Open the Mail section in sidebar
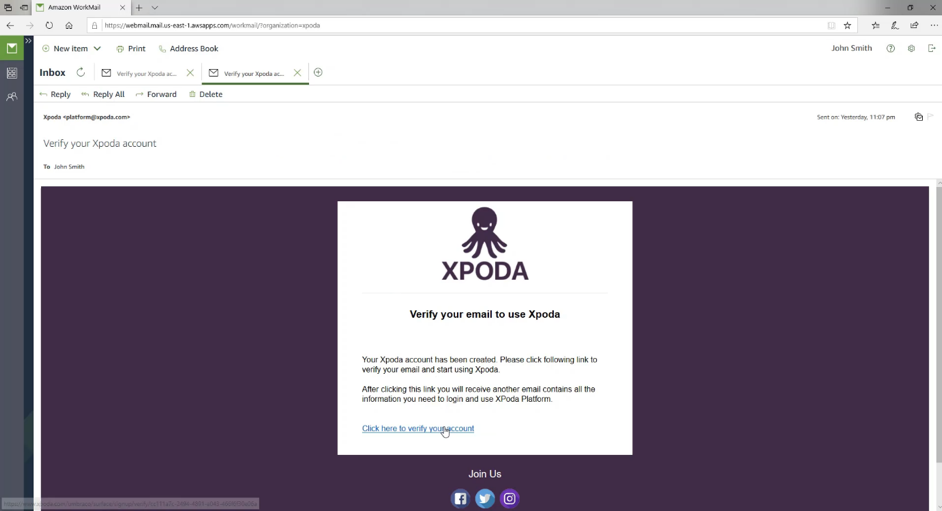Image resolution: width=942 pixels, height=511 pixels. [11, 48]
